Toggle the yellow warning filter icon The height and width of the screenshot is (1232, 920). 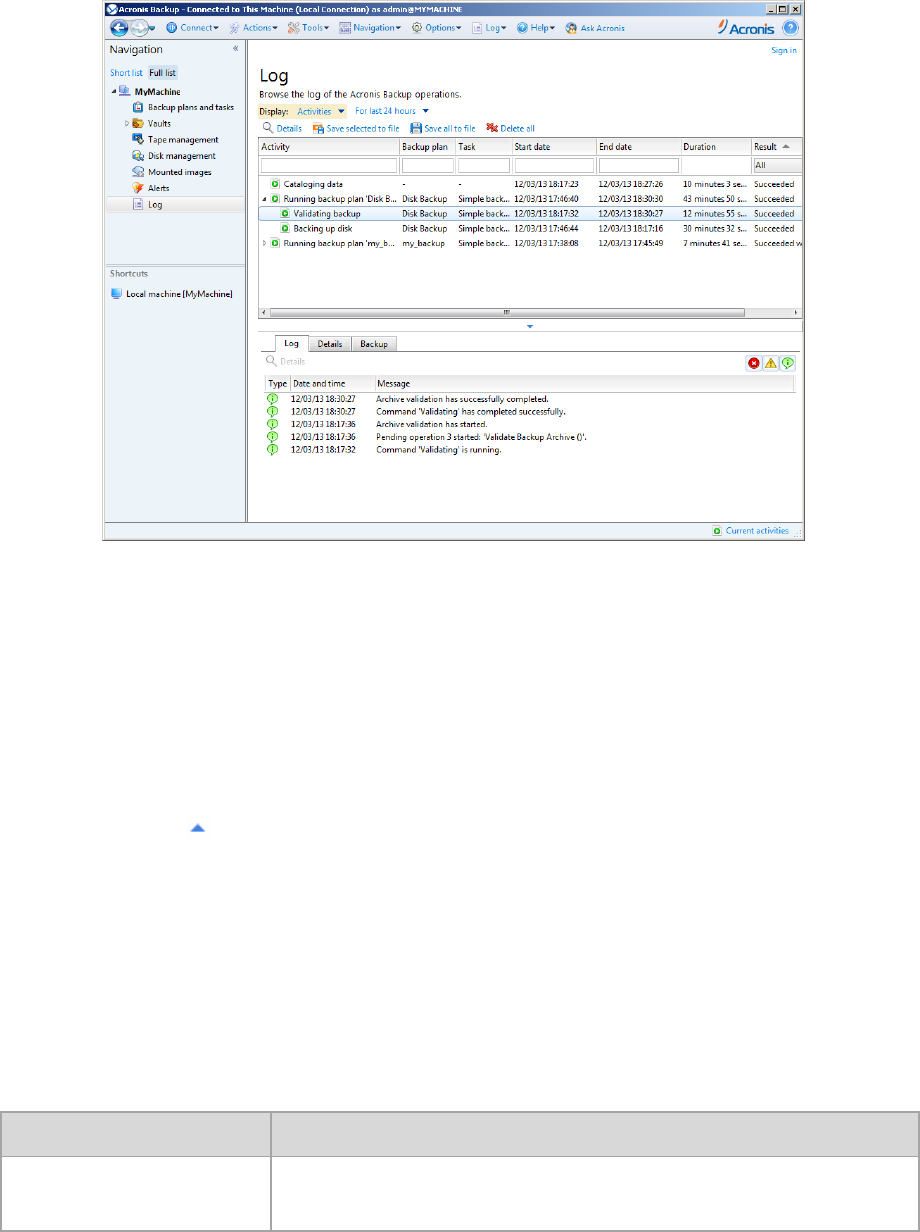point(771,363)
